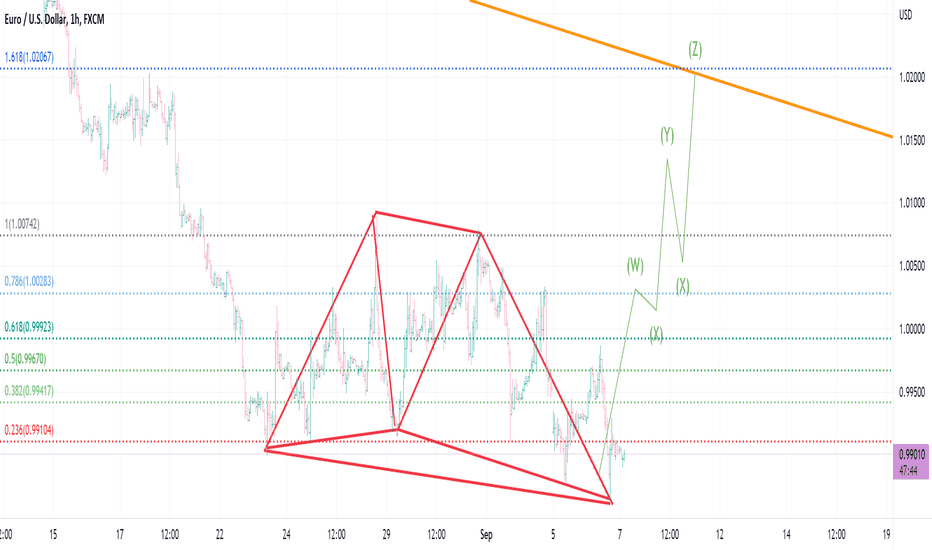The height and width of the screenshot is (550, 932).
Task: Click the 5 date label on time axis
Action: 553,535
